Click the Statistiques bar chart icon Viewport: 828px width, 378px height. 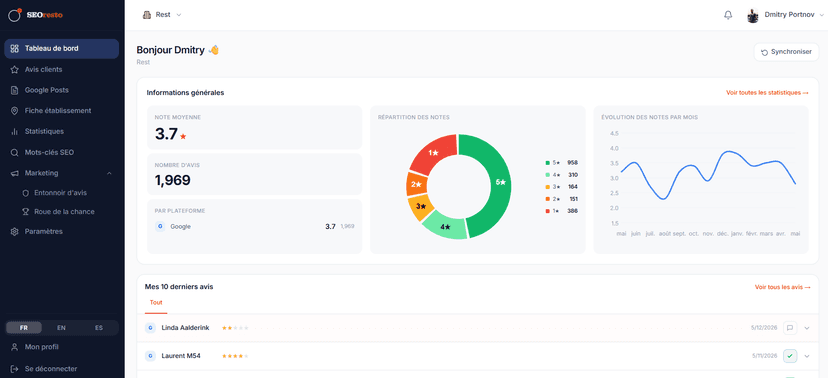pos(14,131)
